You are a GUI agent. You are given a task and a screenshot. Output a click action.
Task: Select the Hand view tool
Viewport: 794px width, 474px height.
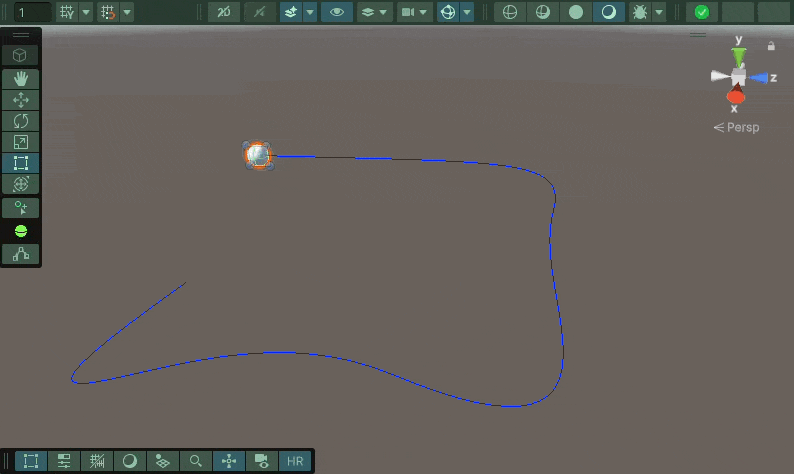tap(20, 78)
